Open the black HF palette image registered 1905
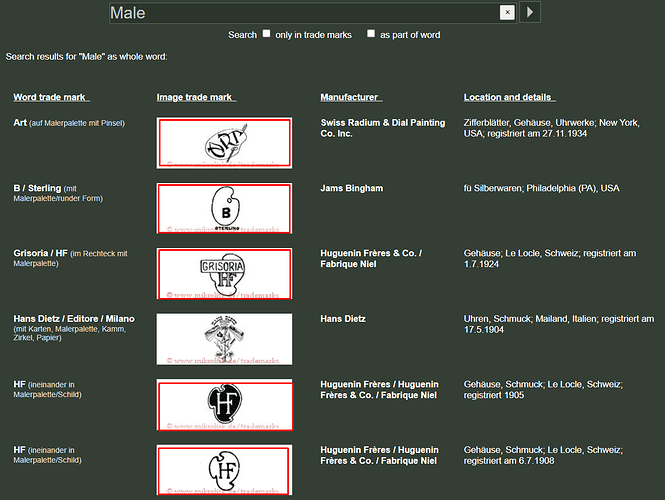665x500 pixels. tap(224, 405)
